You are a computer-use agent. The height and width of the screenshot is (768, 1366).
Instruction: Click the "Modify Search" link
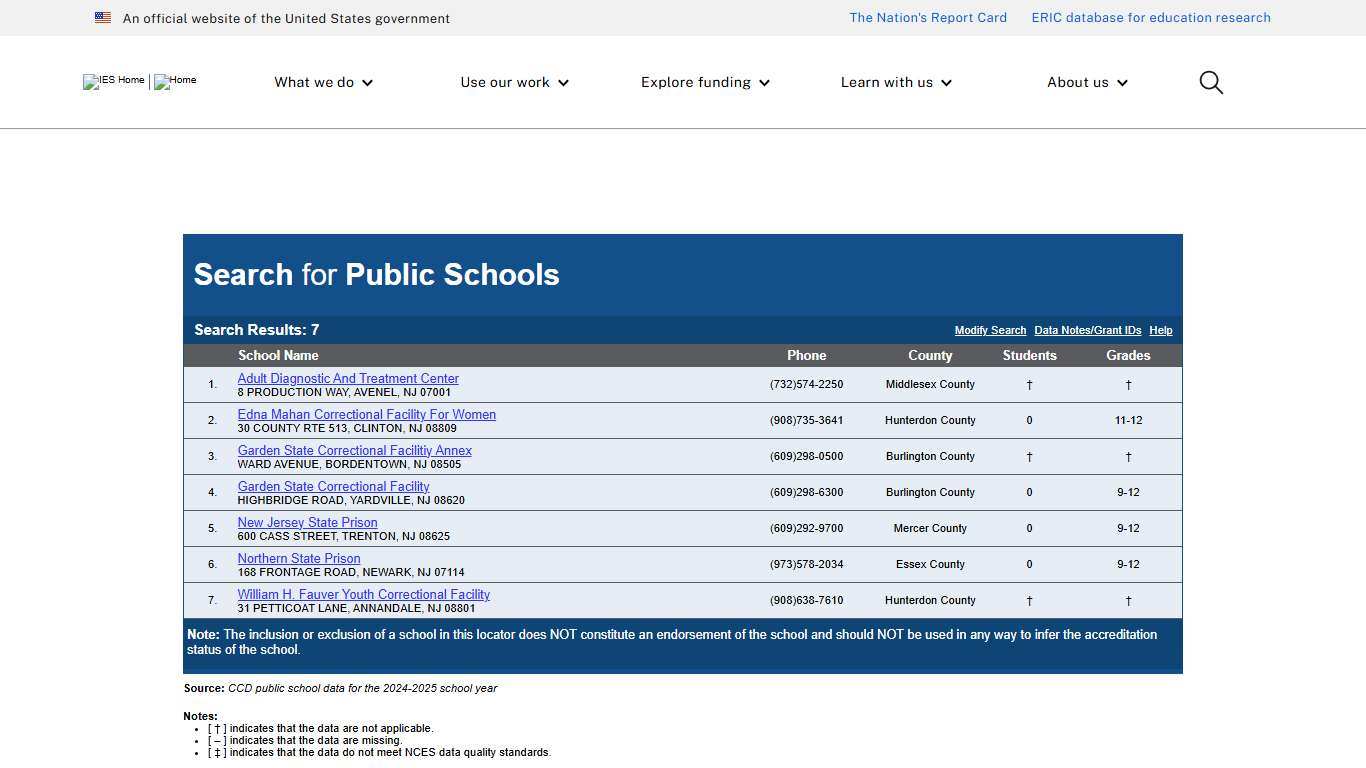tap(990, 330)
